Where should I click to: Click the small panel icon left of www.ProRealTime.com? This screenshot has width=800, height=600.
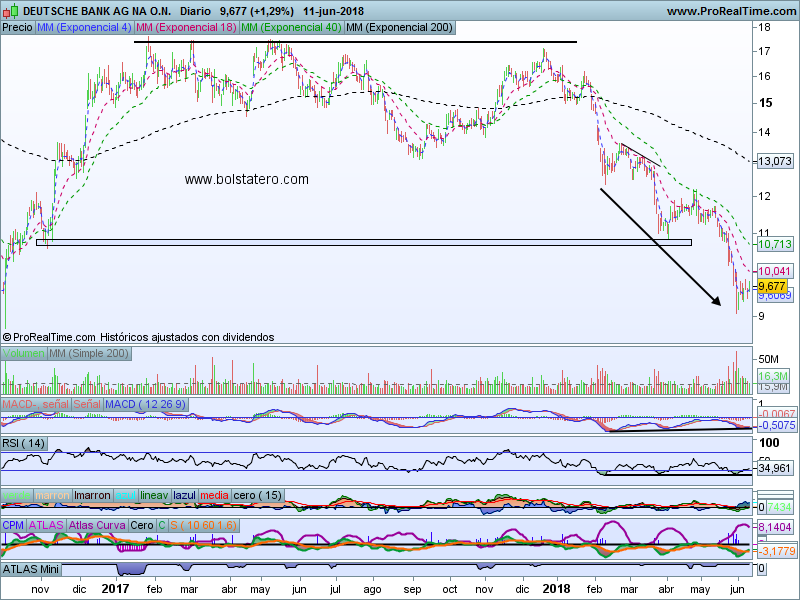(x=653, y=10)
